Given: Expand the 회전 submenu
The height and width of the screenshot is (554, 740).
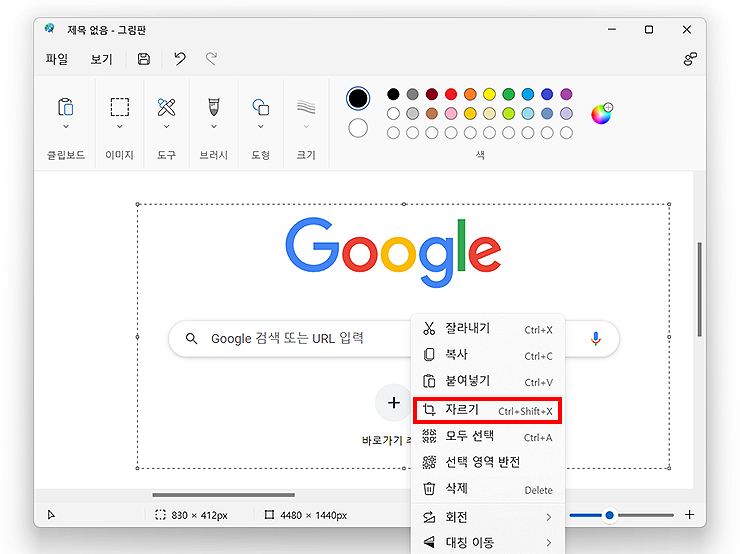Looking at the screenshot, I should coord(488,518).
